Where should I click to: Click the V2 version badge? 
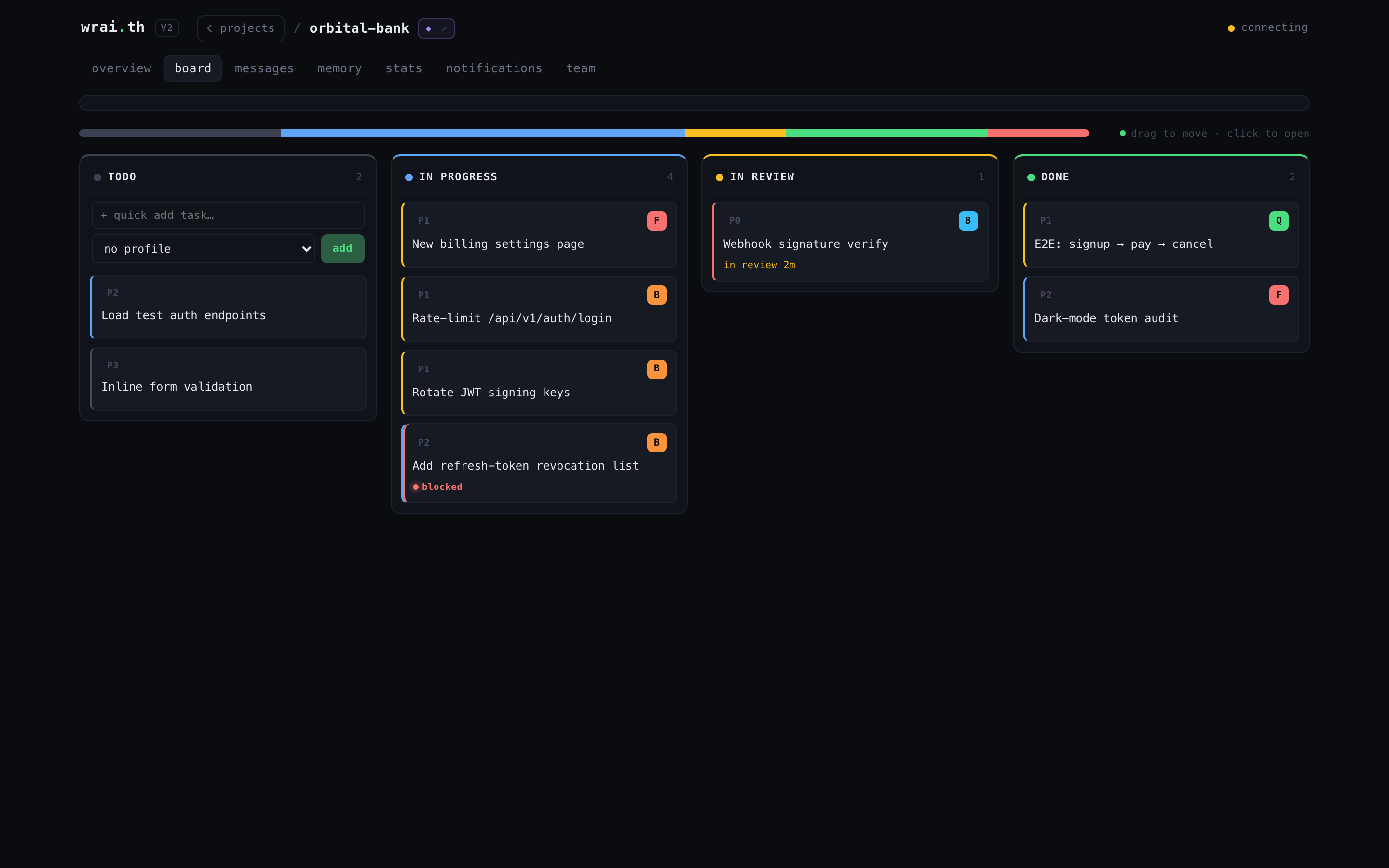point(167,28)
